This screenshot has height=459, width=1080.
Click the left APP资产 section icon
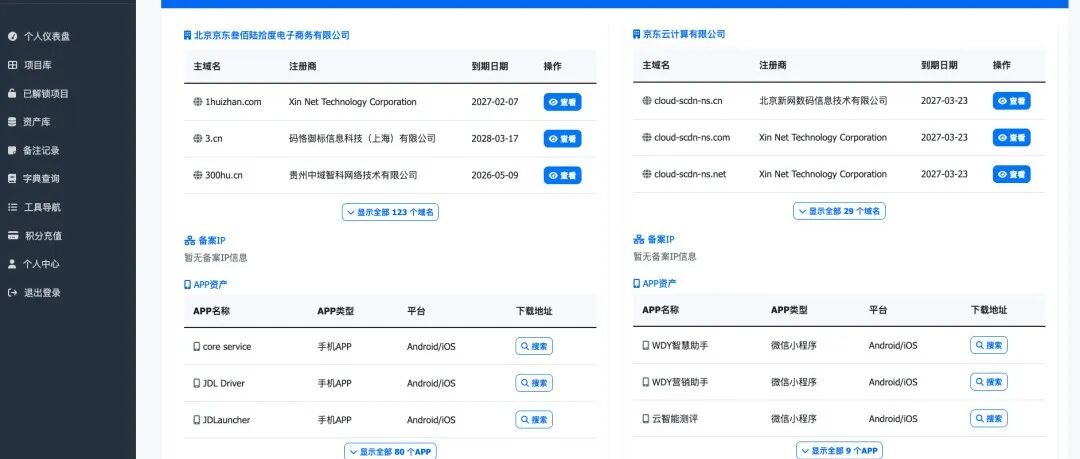point(187,284)
